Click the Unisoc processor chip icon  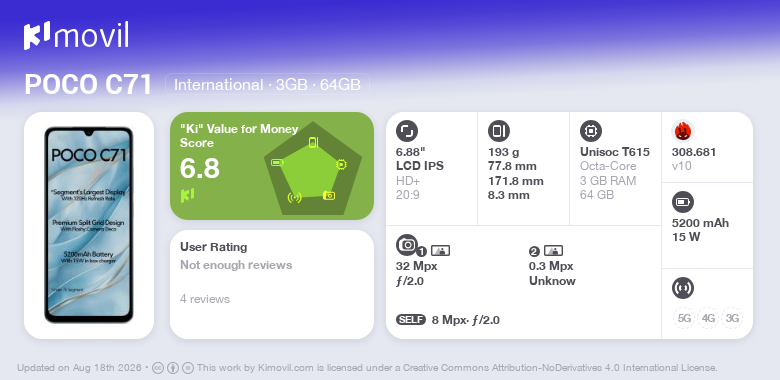591,131
